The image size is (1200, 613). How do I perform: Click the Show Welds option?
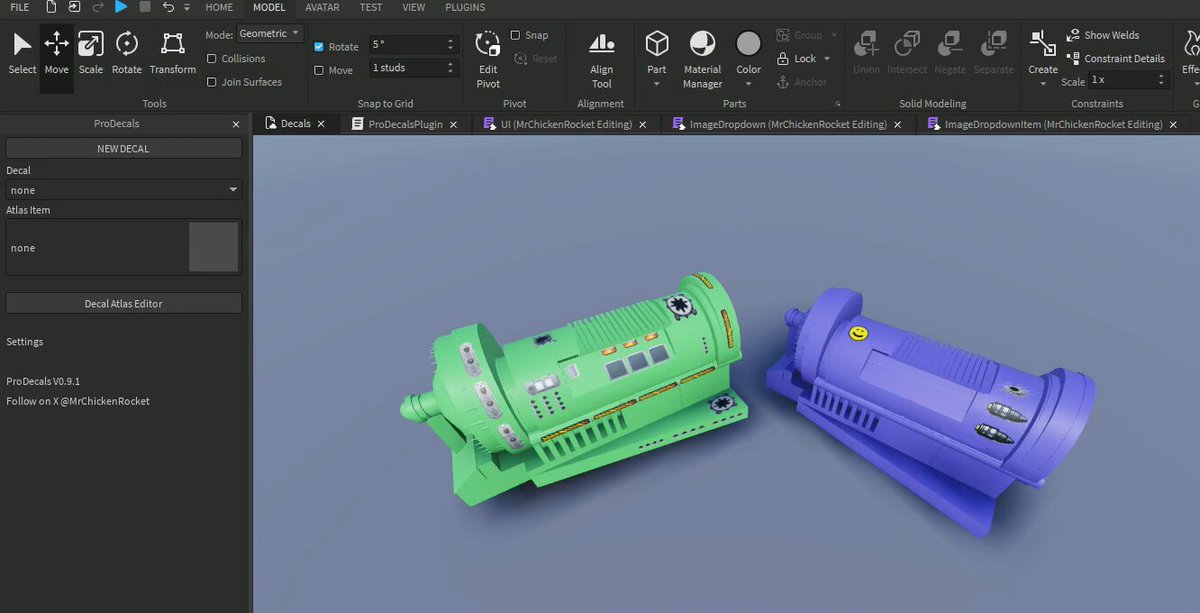coord(1103,35)
